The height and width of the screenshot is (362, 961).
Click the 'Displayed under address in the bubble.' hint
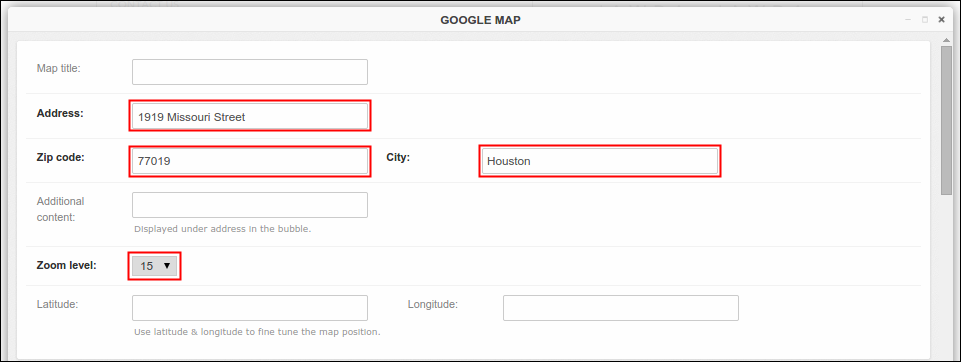point(223,230)
